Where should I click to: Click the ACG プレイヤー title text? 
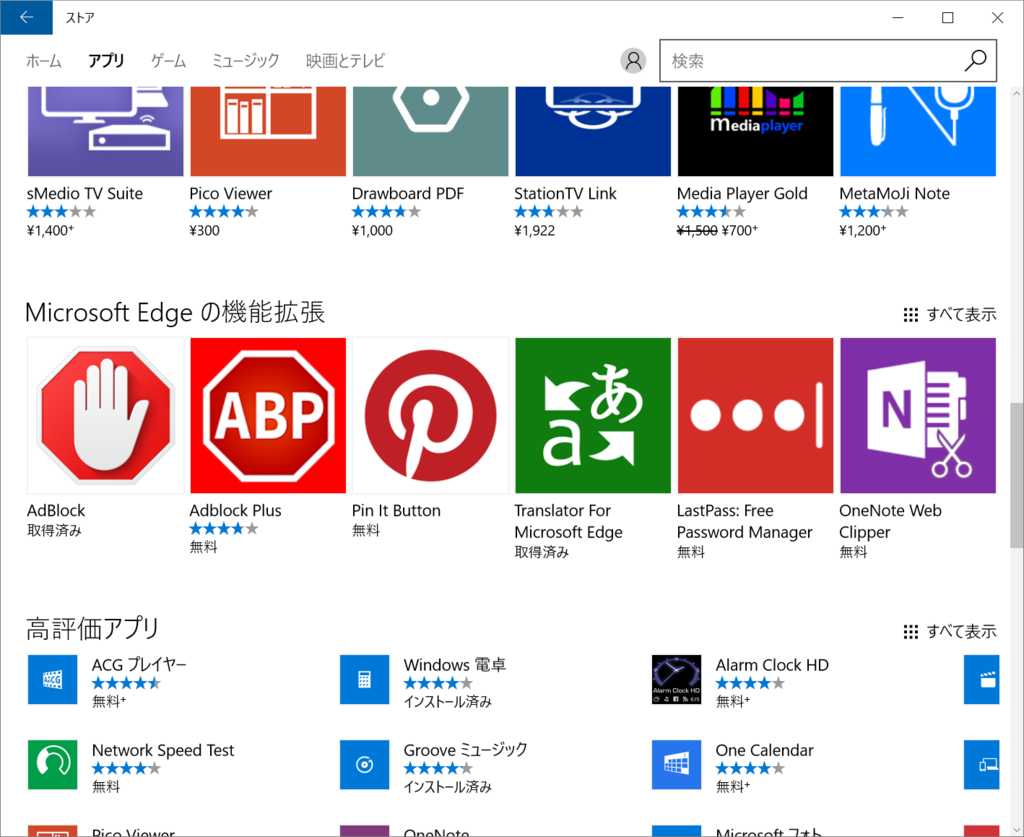click(138, 665)
